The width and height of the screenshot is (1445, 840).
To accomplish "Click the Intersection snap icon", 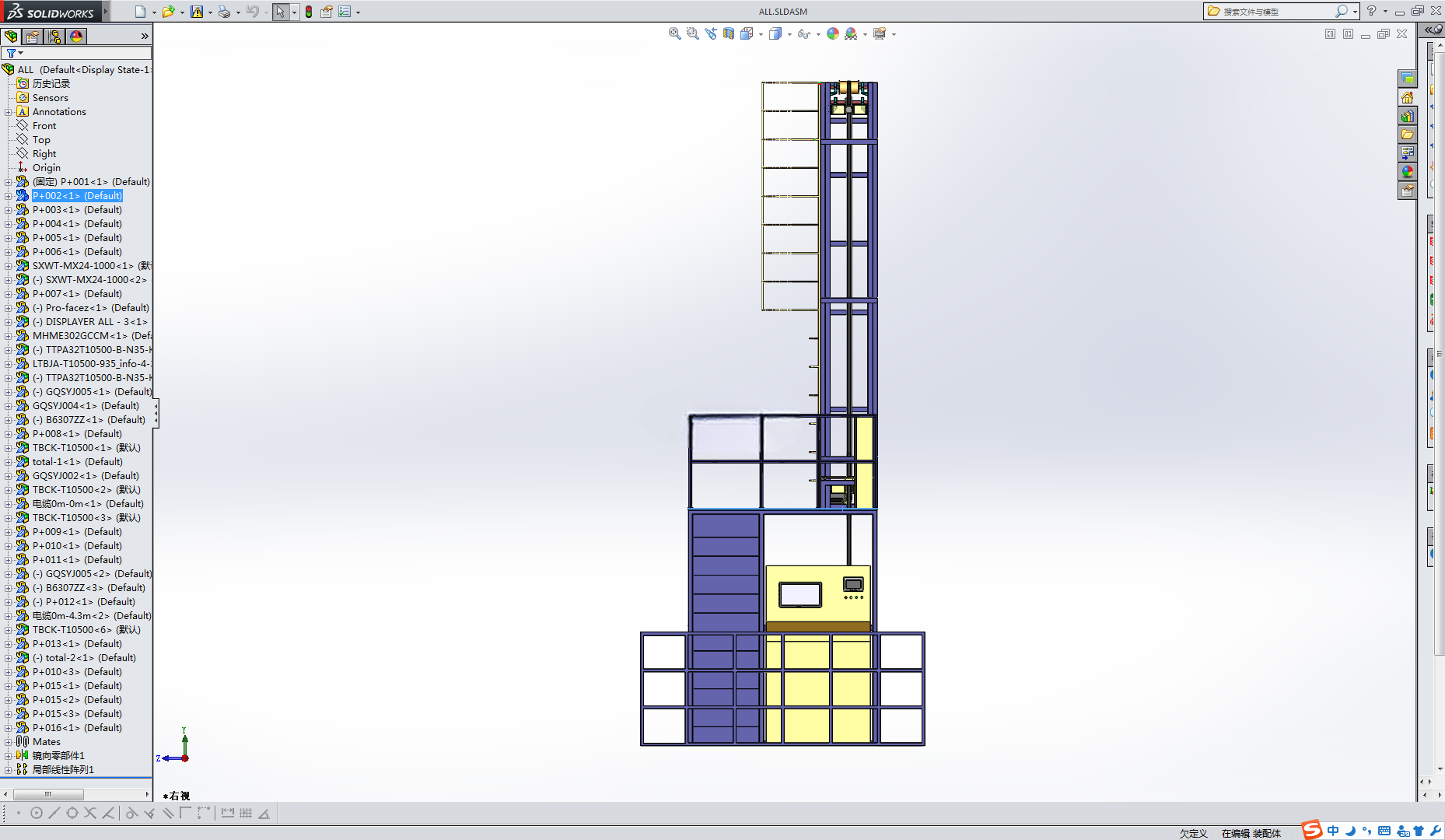I will (89, 814).
